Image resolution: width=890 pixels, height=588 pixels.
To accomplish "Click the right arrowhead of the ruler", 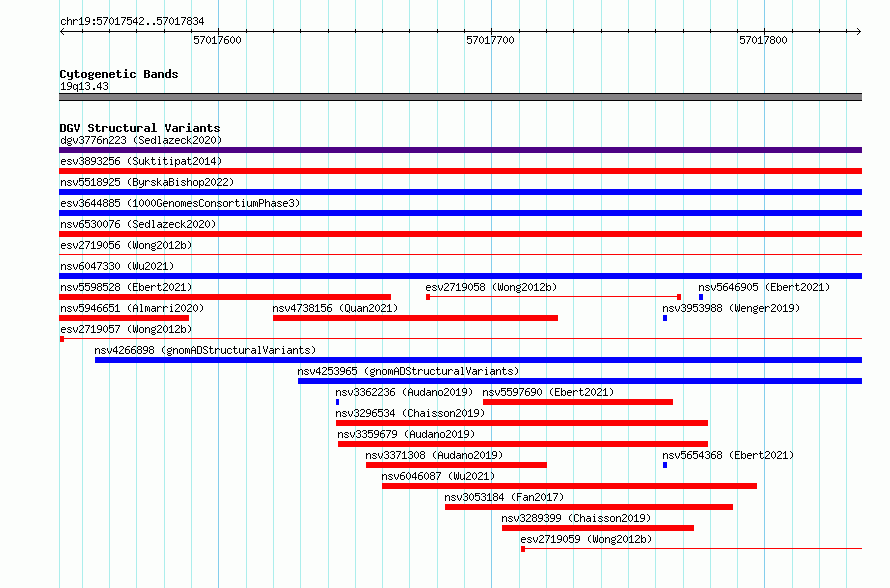I will [x=859, y=31].
